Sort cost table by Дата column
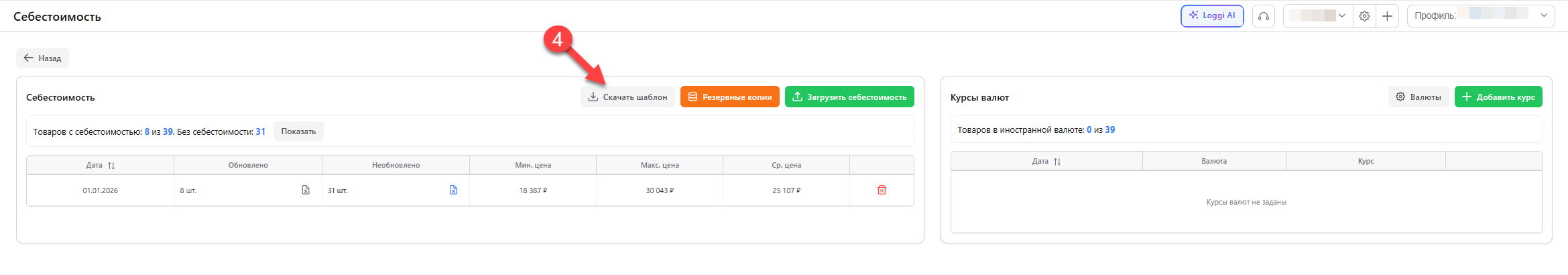 click(x=101, y=165)
